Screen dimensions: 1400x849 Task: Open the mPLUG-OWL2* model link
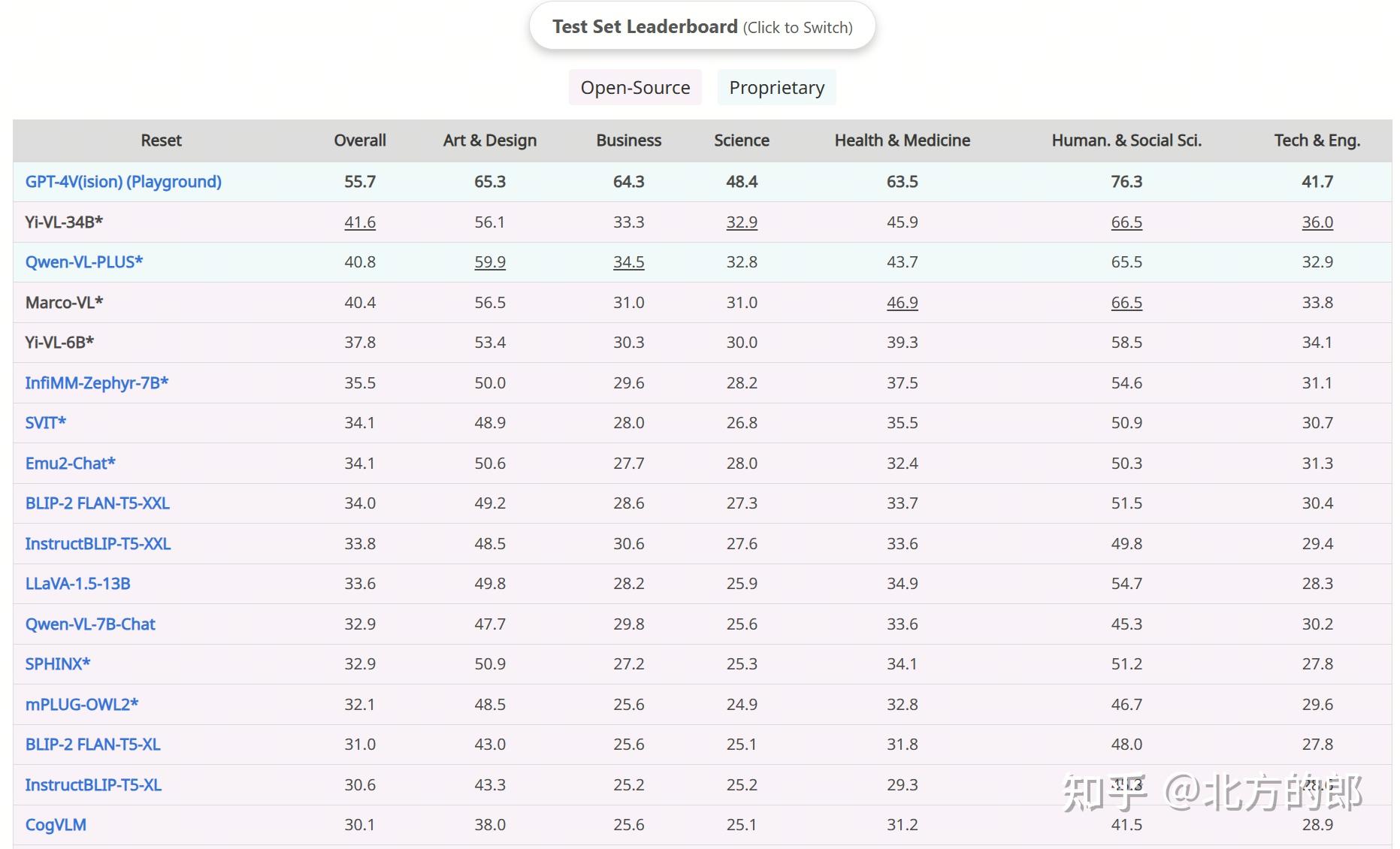(x=82, y=705)
